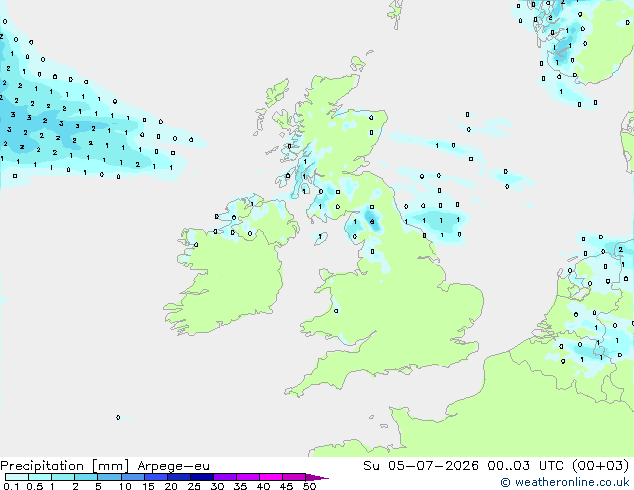The width and height of the screenshot is (634, 490).
Task: Click the '35' legend scale label
Action: click(x=241, y=486)
